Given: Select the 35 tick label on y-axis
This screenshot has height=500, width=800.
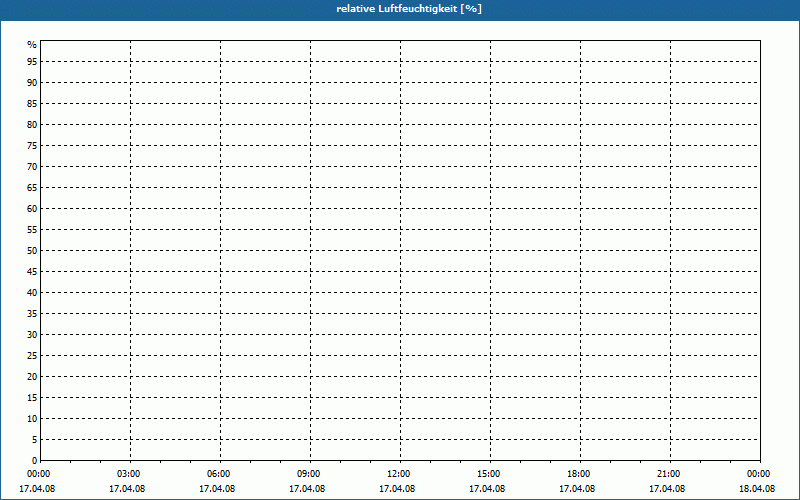Looking at the screenshot, I should point(32,314).
